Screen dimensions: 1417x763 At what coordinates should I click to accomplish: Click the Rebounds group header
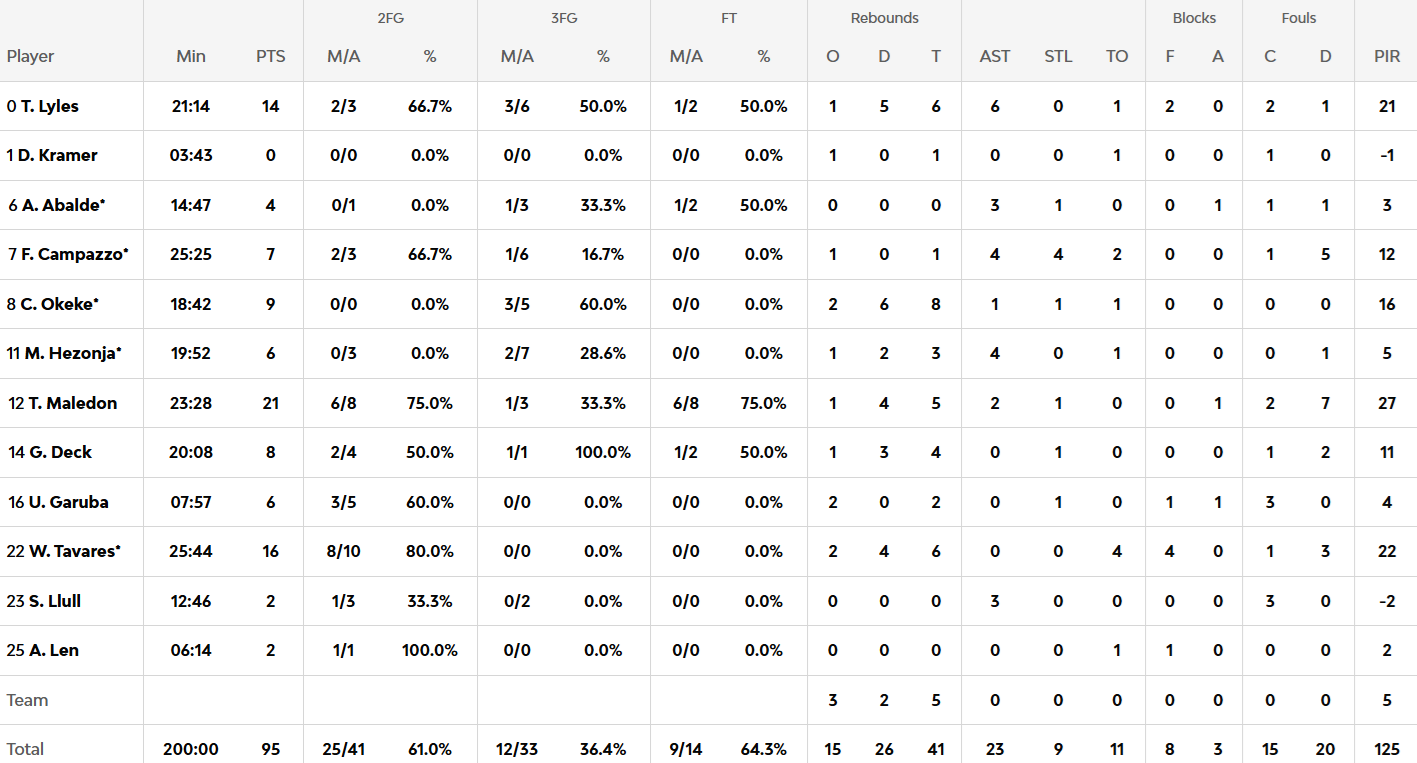tap(884, 18)
